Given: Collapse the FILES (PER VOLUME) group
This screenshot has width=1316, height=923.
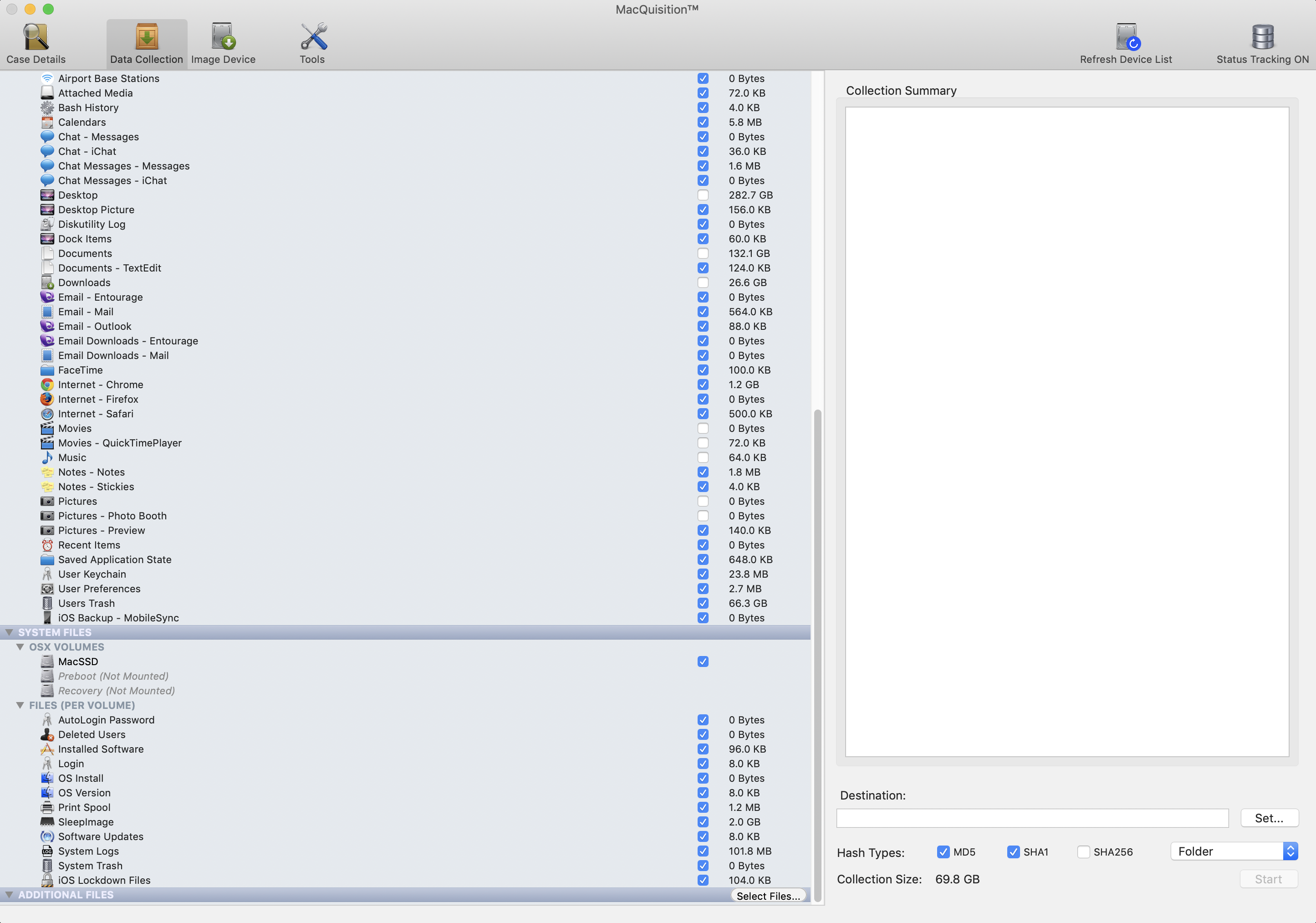Looking at the screenshot, I should (20, 705).
